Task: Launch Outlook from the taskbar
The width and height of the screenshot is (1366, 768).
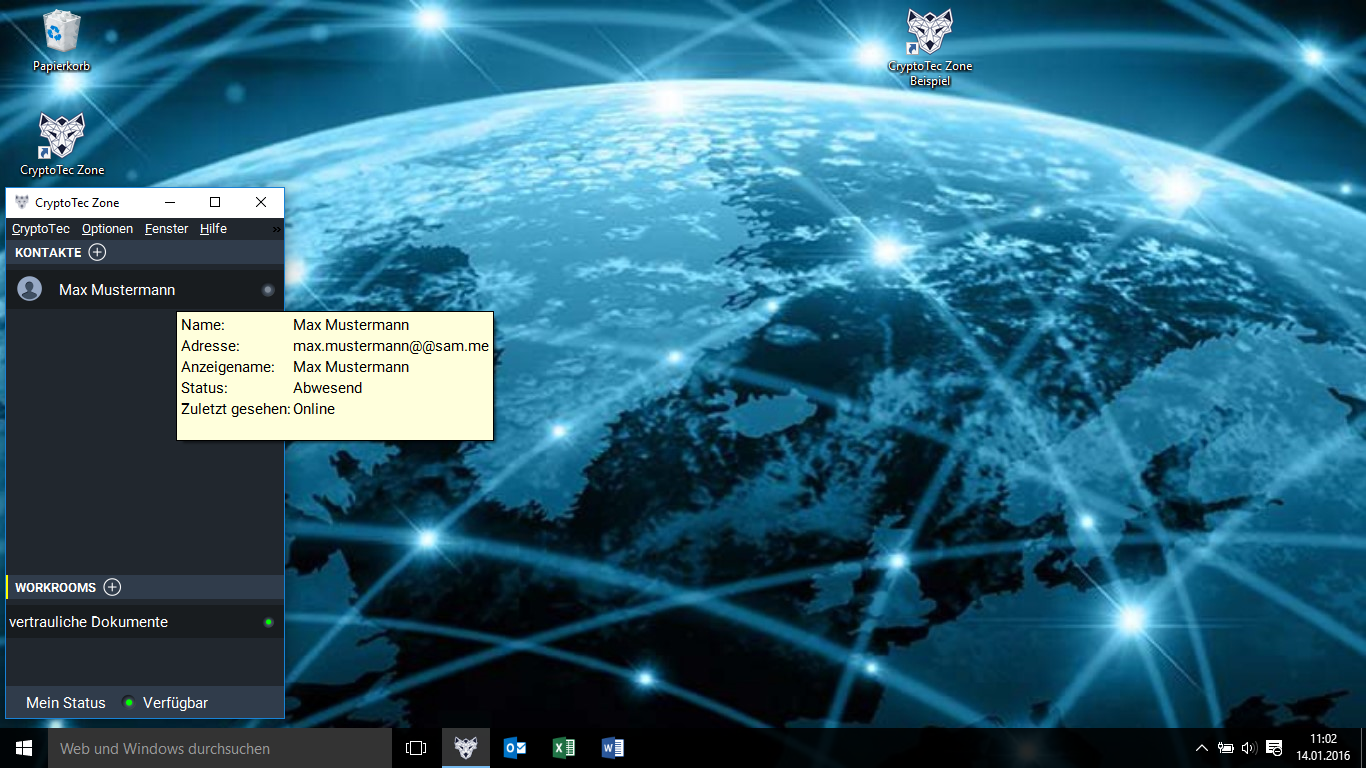Action: click(515, 748)
